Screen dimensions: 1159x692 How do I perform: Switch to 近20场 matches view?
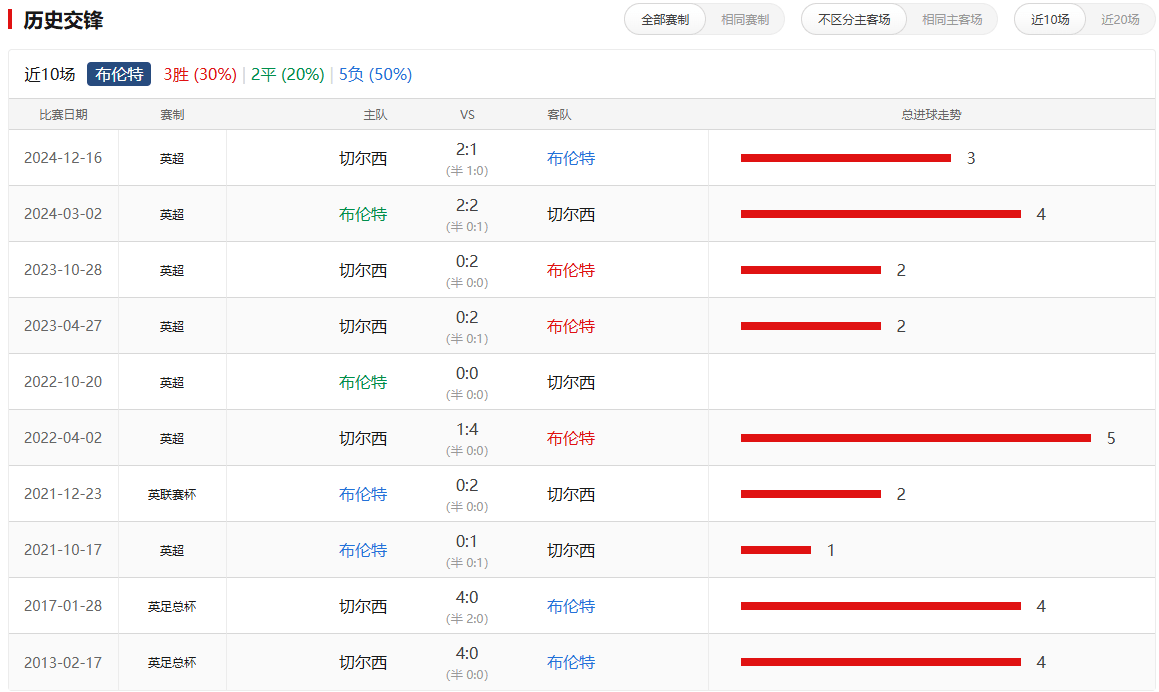[1120, 20]
